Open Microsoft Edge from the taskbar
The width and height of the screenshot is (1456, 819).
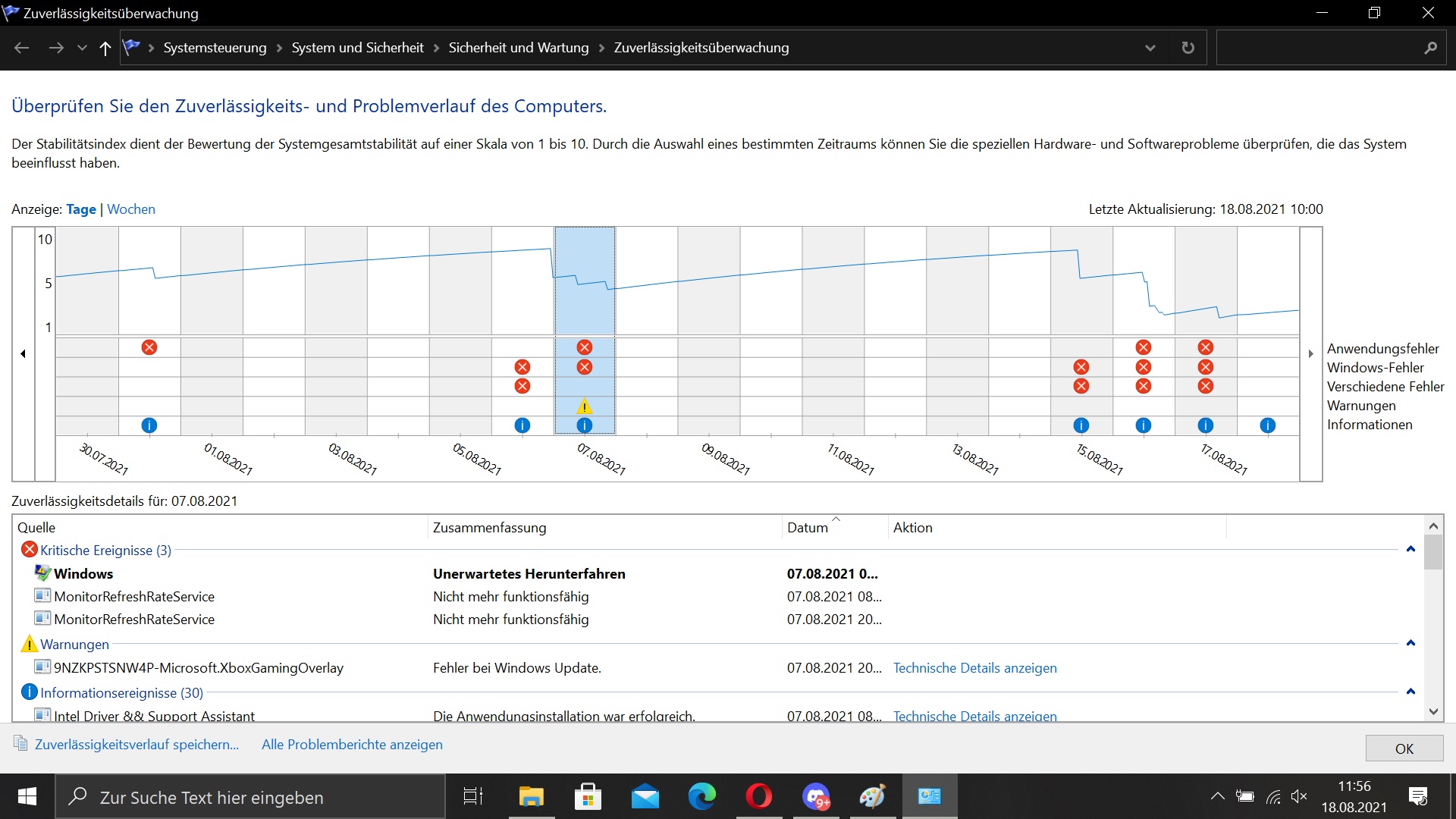[701, 796]
